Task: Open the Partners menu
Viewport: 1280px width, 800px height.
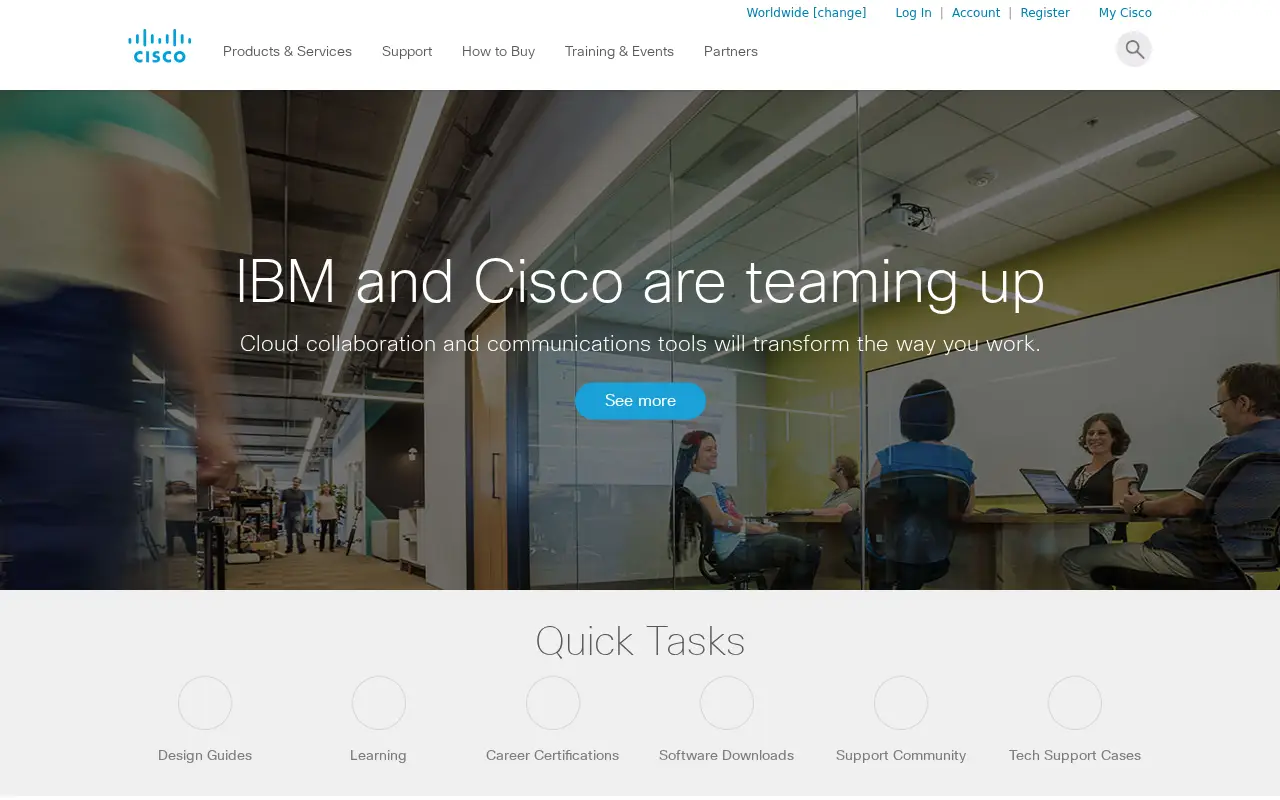Action: (731, 51)
